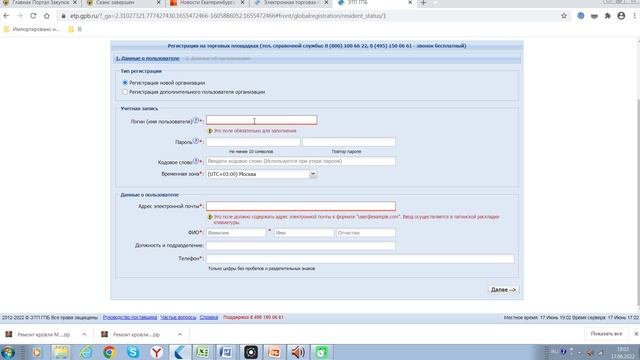Focus the Должность и подразделение input
Viewport: 640px width, 360px height.
[300, 246]
